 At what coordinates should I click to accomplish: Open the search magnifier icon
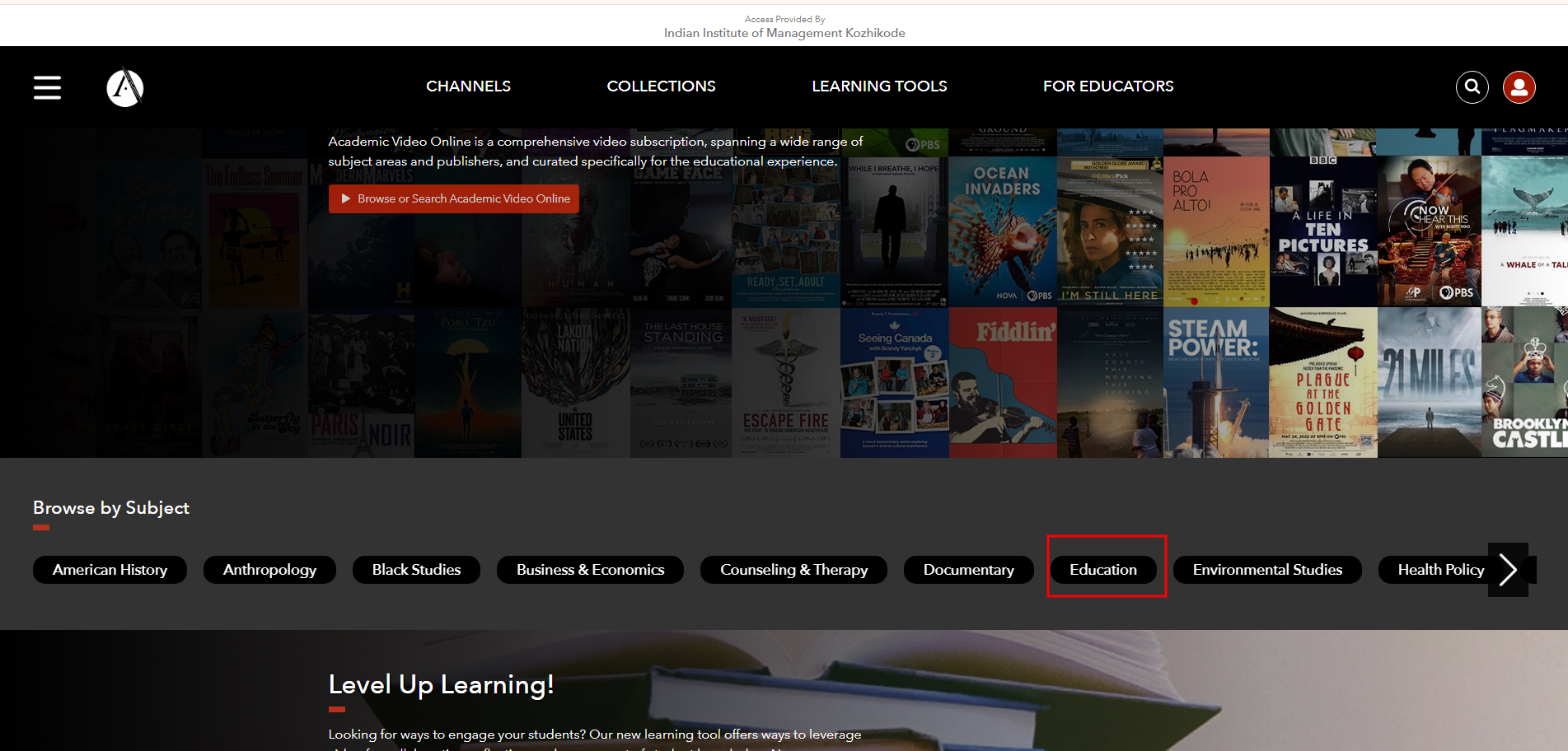[x=1472, y=87]
